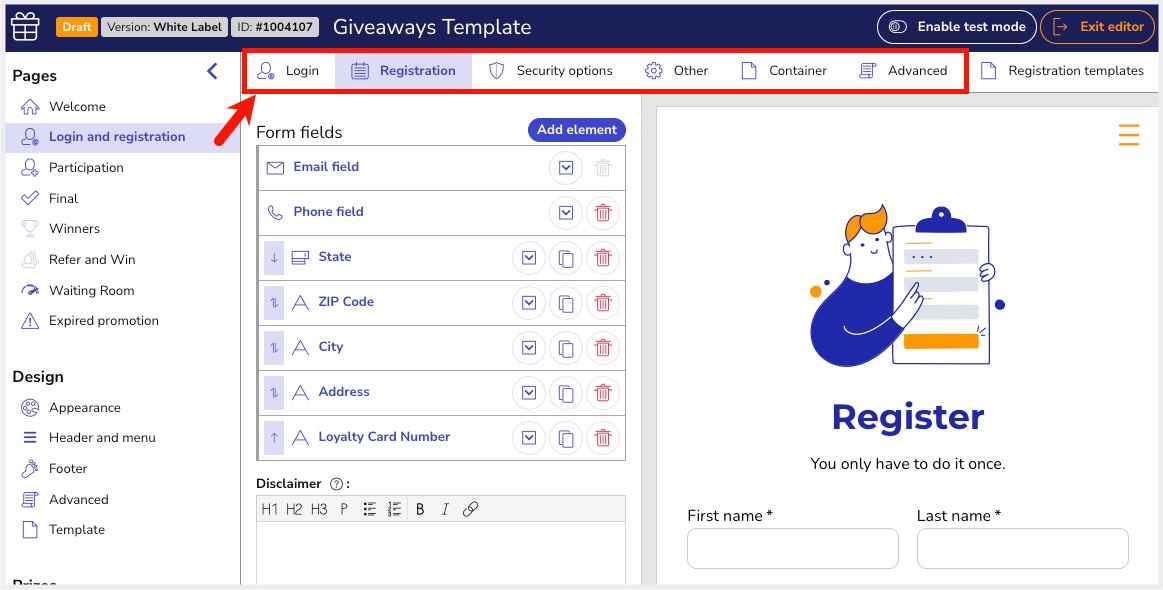Collapse the Pages sidebar with chevron
Screen dimensions: 1163x590
212,71
